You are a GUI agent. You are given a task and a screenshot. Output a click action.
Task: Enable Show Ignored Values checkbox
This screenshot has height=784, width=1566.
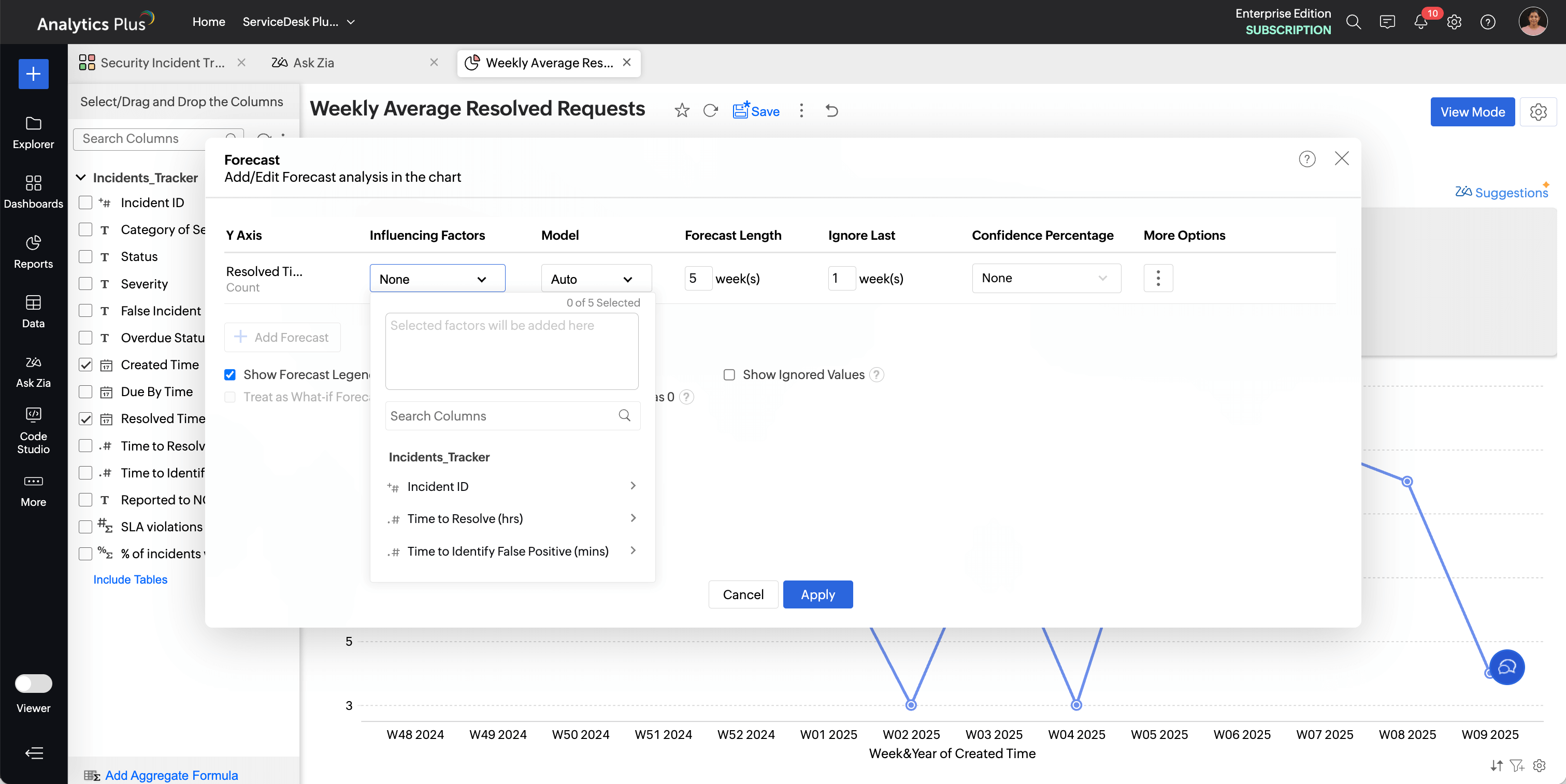coord(729,374)
